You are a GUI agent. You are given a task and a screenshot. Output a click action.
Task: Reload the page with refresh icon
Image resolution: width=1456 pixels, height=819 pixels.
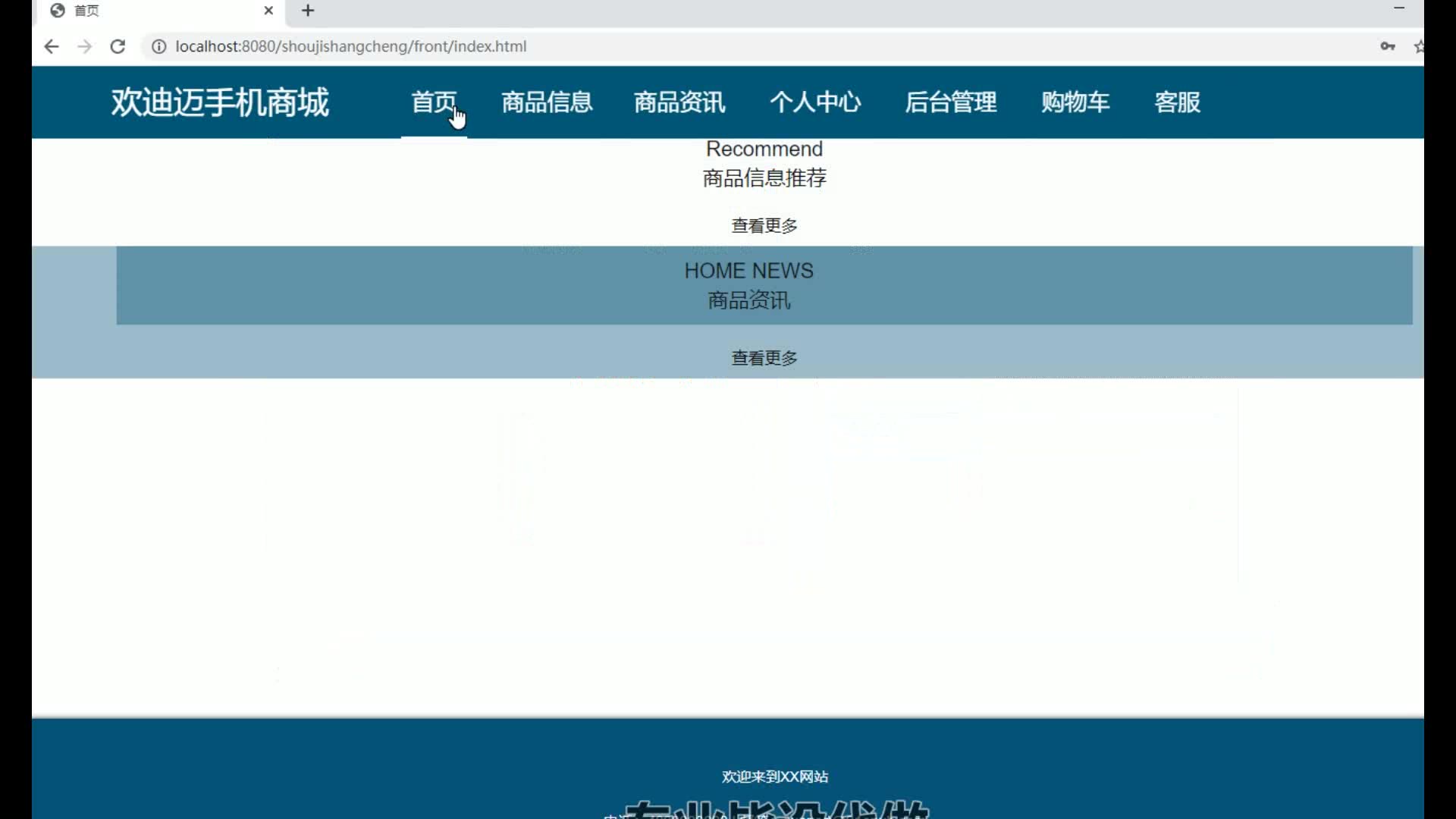tap(118, 46)
